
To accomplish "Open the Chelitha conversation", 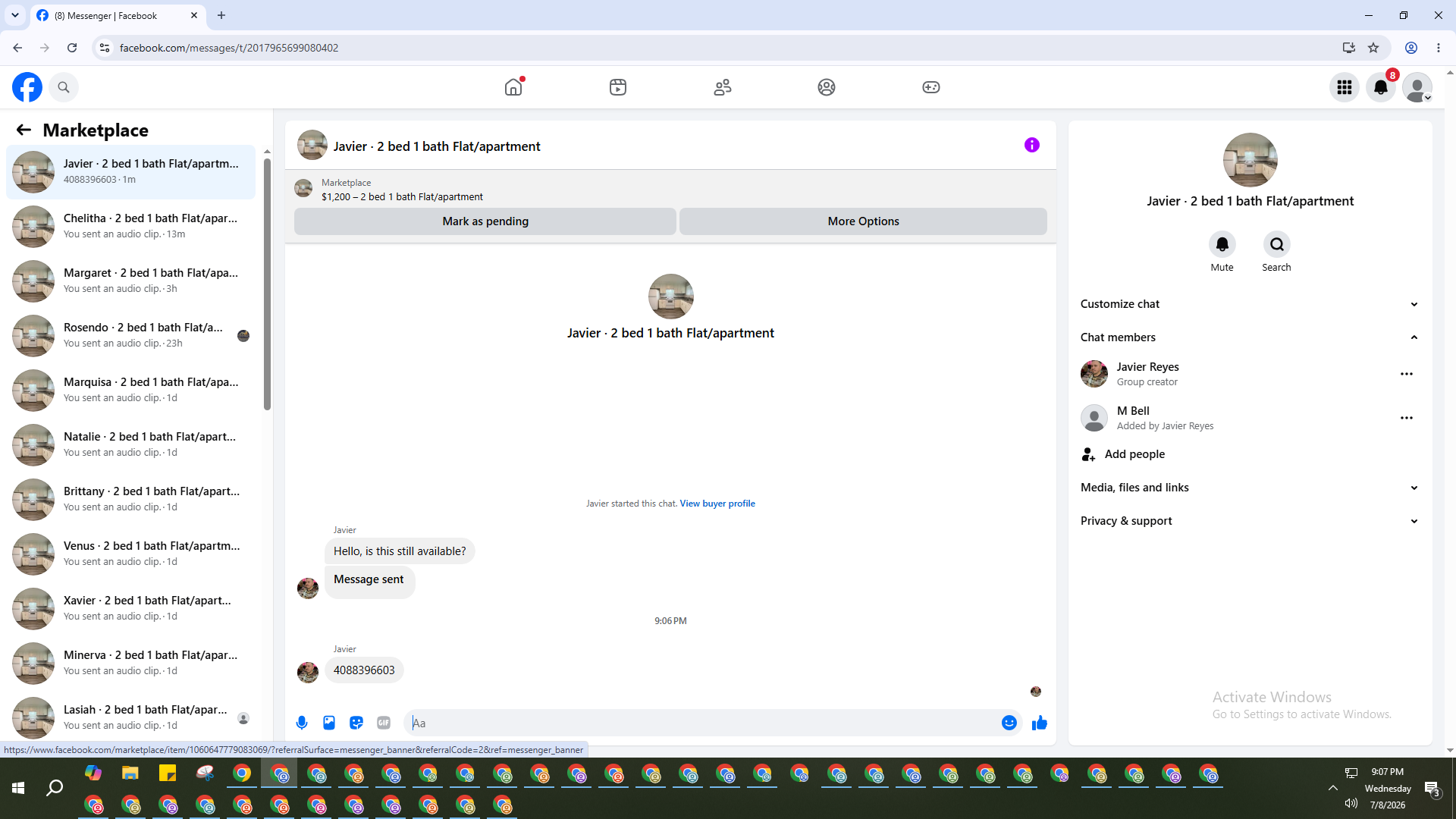I will (x=130, y=227).
